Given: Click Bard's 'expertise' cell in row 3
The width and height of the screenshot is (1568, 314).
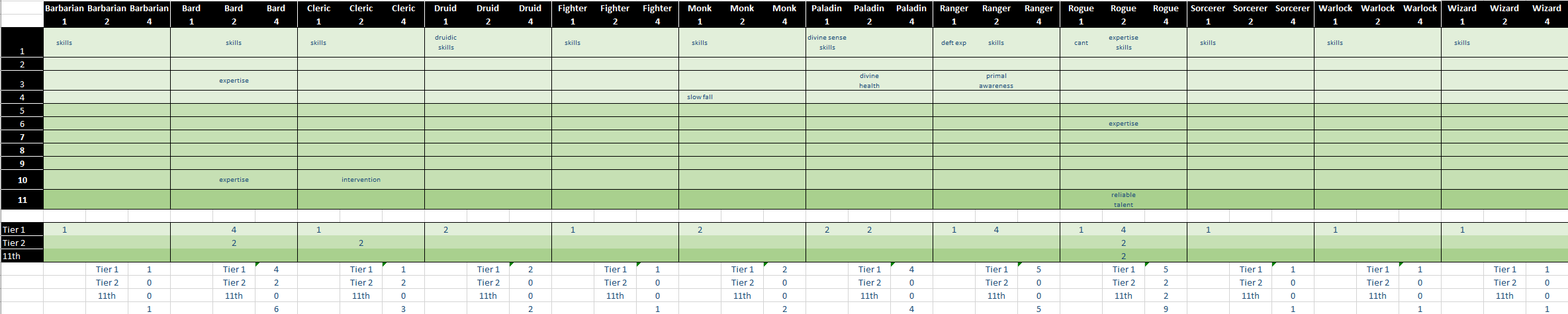Looking at the screenshot, I should (234, 81).
